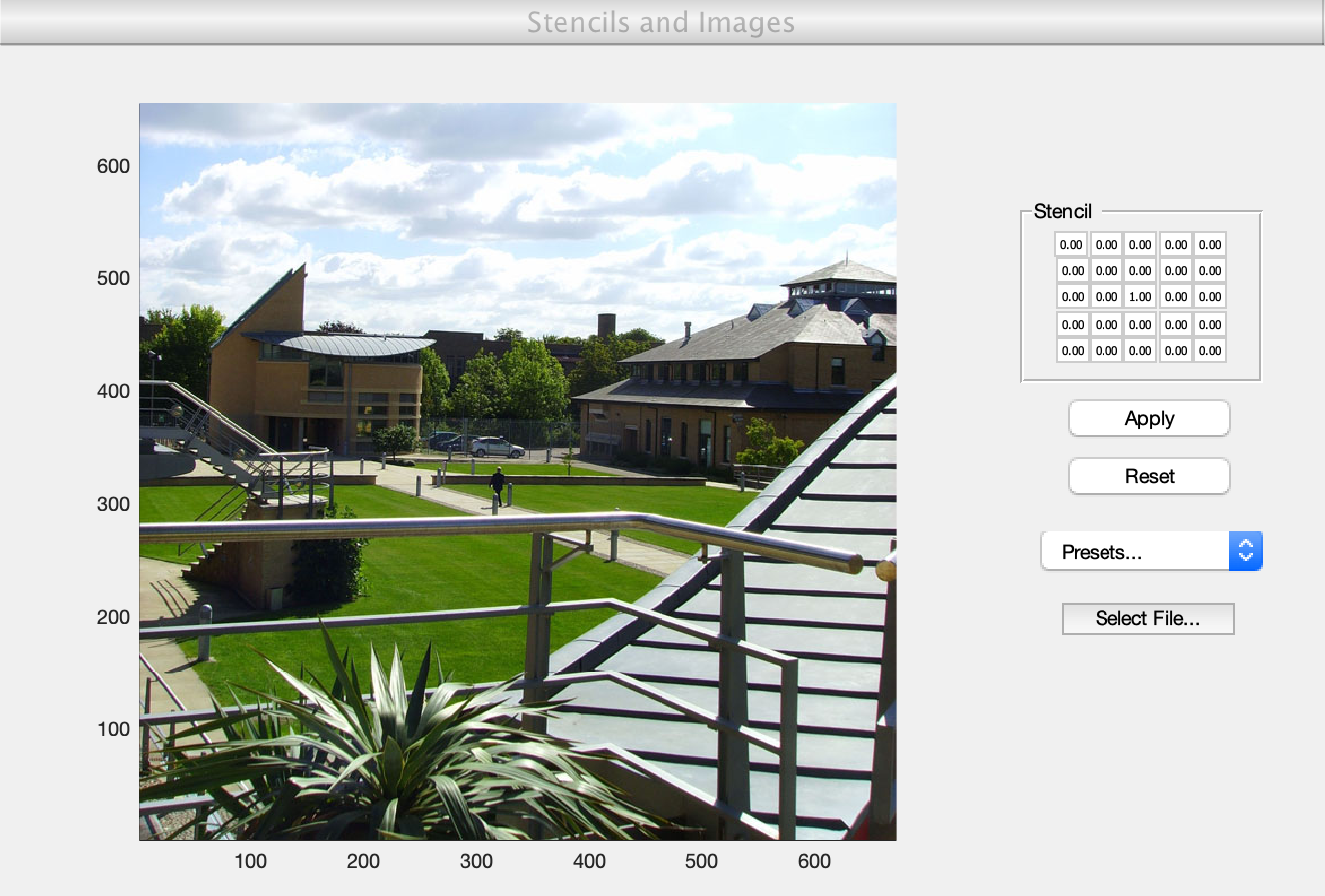Screen dimensions: 1325x896
Task: Select the center stencil cell showing 1.00
Action: click(x=1140, y=296)
